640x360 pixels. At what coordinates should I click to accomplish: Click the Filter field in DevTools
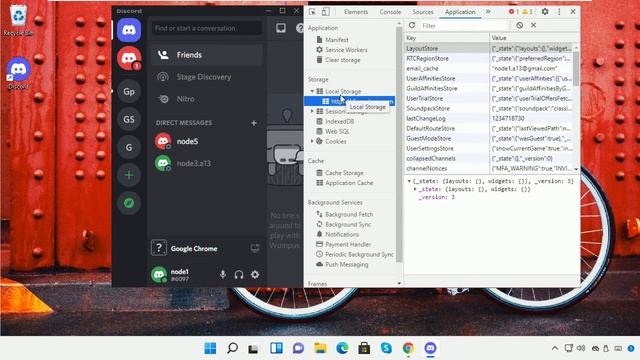tap(463, 25)
